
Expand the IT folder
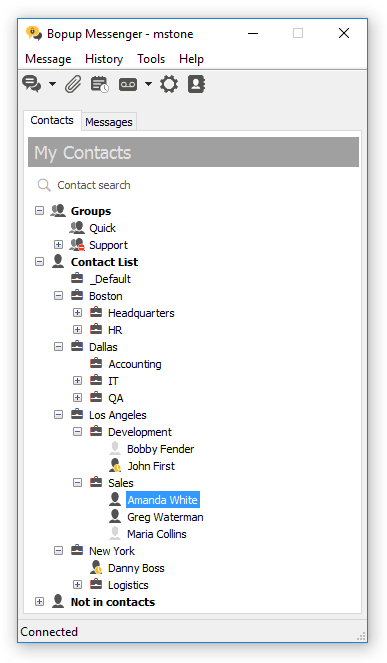pos(77,381)
